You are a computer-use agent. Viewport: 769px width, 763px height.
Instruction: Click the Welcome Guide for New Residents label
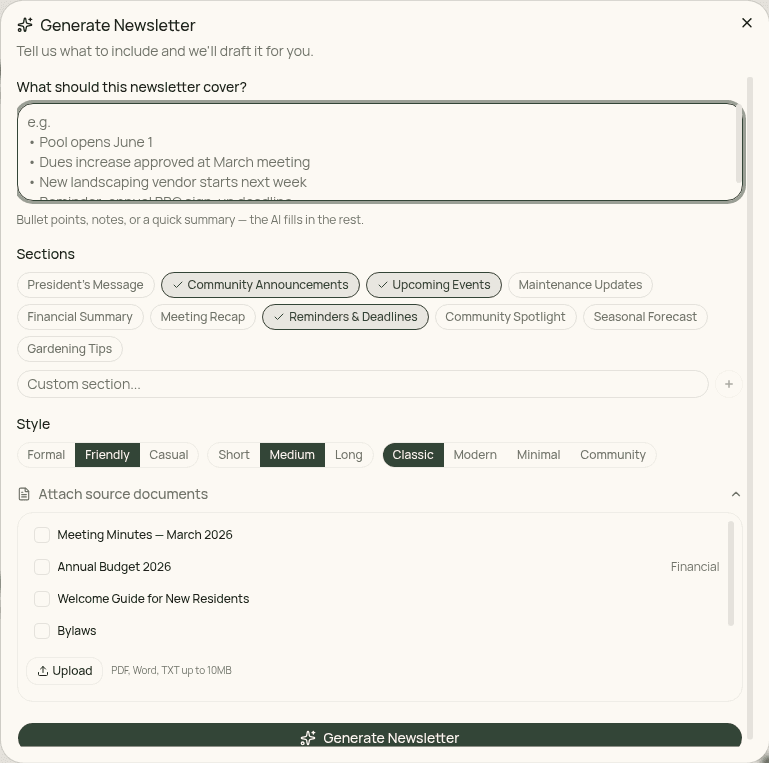pyautogui.click(x=153, y=599)
